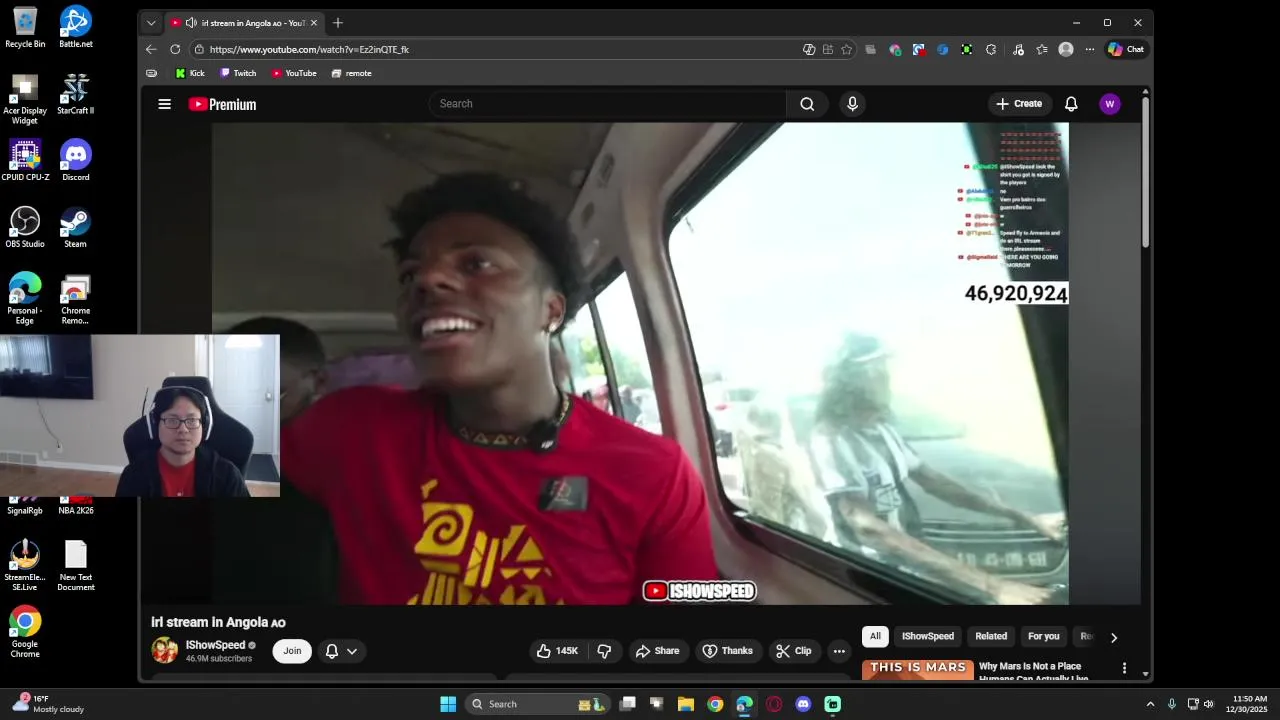The image size is (1280, 720).
Task: Open Twitch bookmark in favorites bar
Action: [238, 73]
